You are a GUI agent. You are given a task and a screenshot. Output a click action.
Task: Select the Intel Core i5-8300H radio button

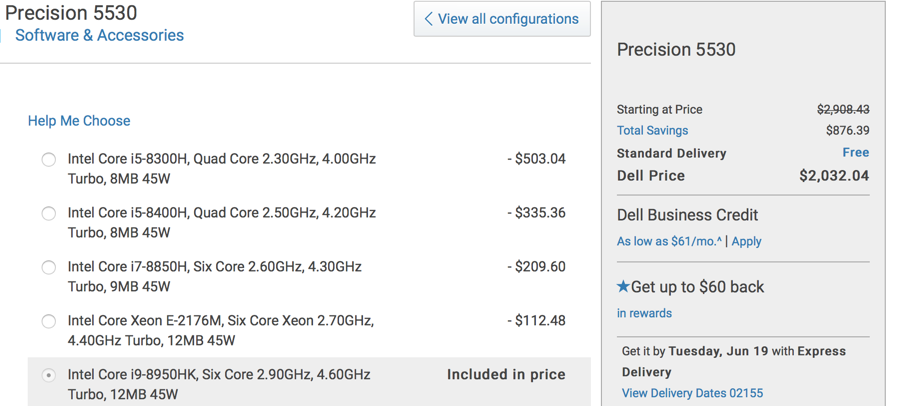48,159
